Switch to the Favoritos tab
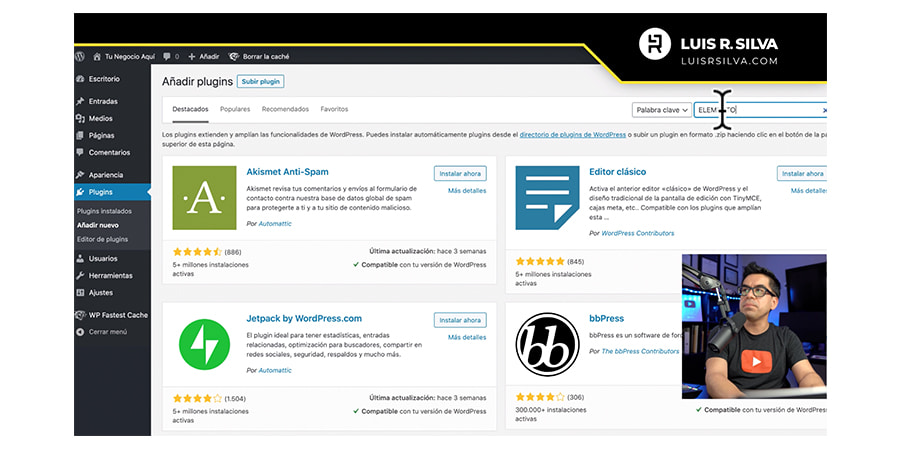Viewport: 900px width, 450px height. [x=334, y=109]
